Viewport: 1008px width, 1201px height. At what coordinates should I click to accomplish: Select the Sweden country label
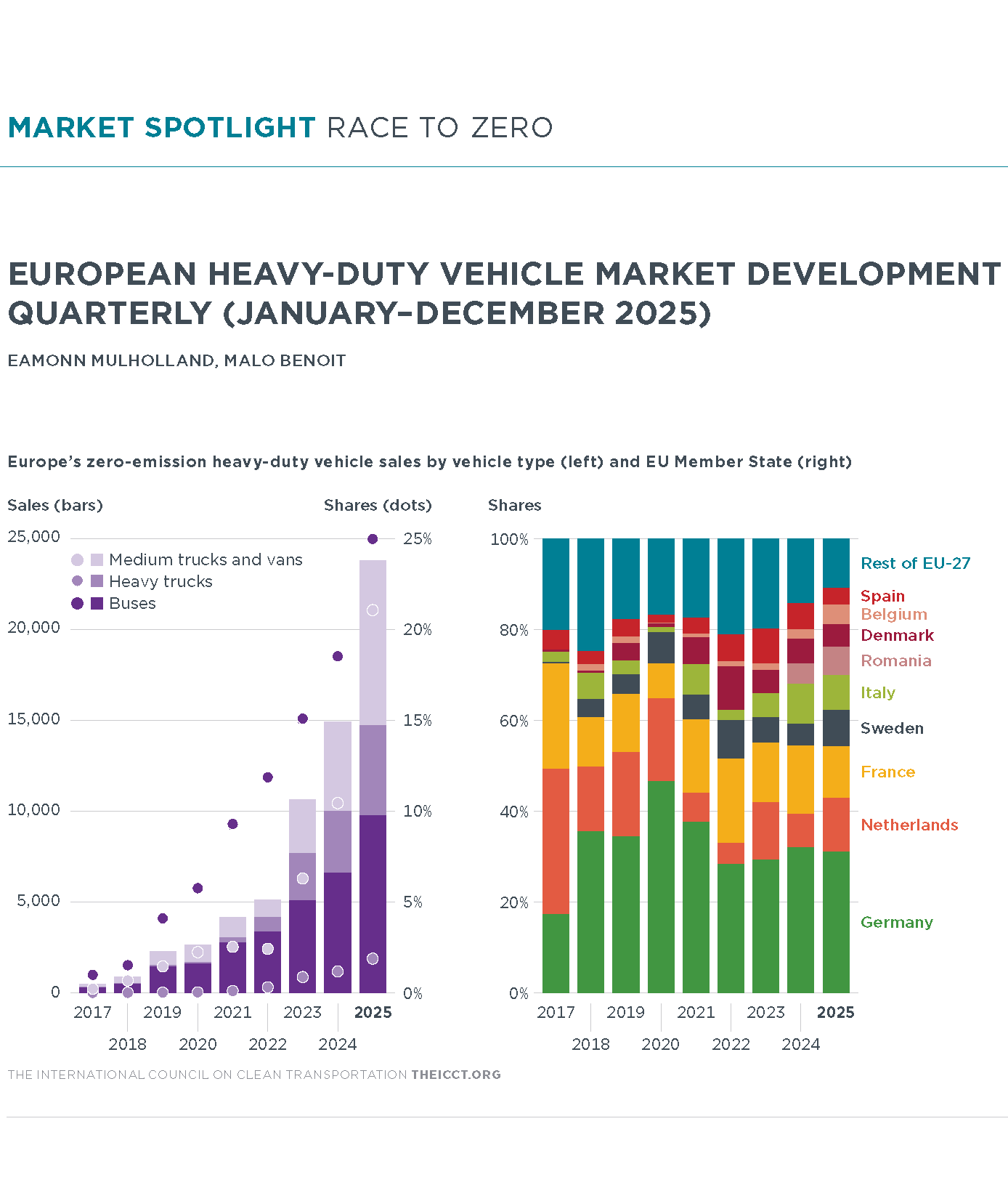coord(892,728)
